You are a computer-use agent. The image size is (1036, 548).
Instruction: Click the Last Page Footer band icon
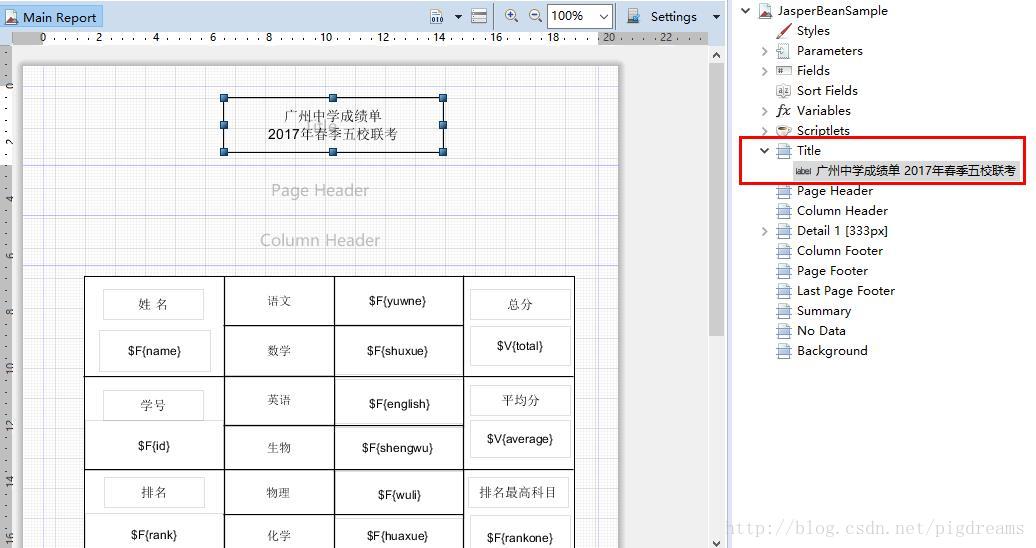click(x=784, y=291)
